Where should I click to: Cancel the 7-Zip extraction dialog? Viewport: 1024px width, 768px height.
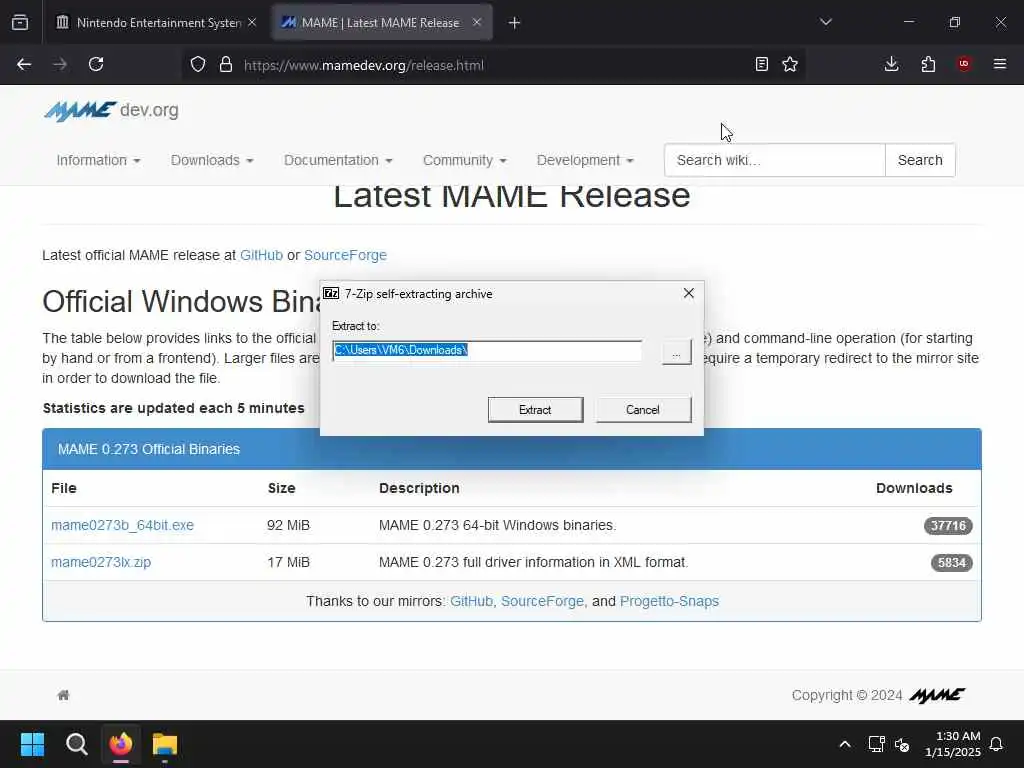[643, 409]
